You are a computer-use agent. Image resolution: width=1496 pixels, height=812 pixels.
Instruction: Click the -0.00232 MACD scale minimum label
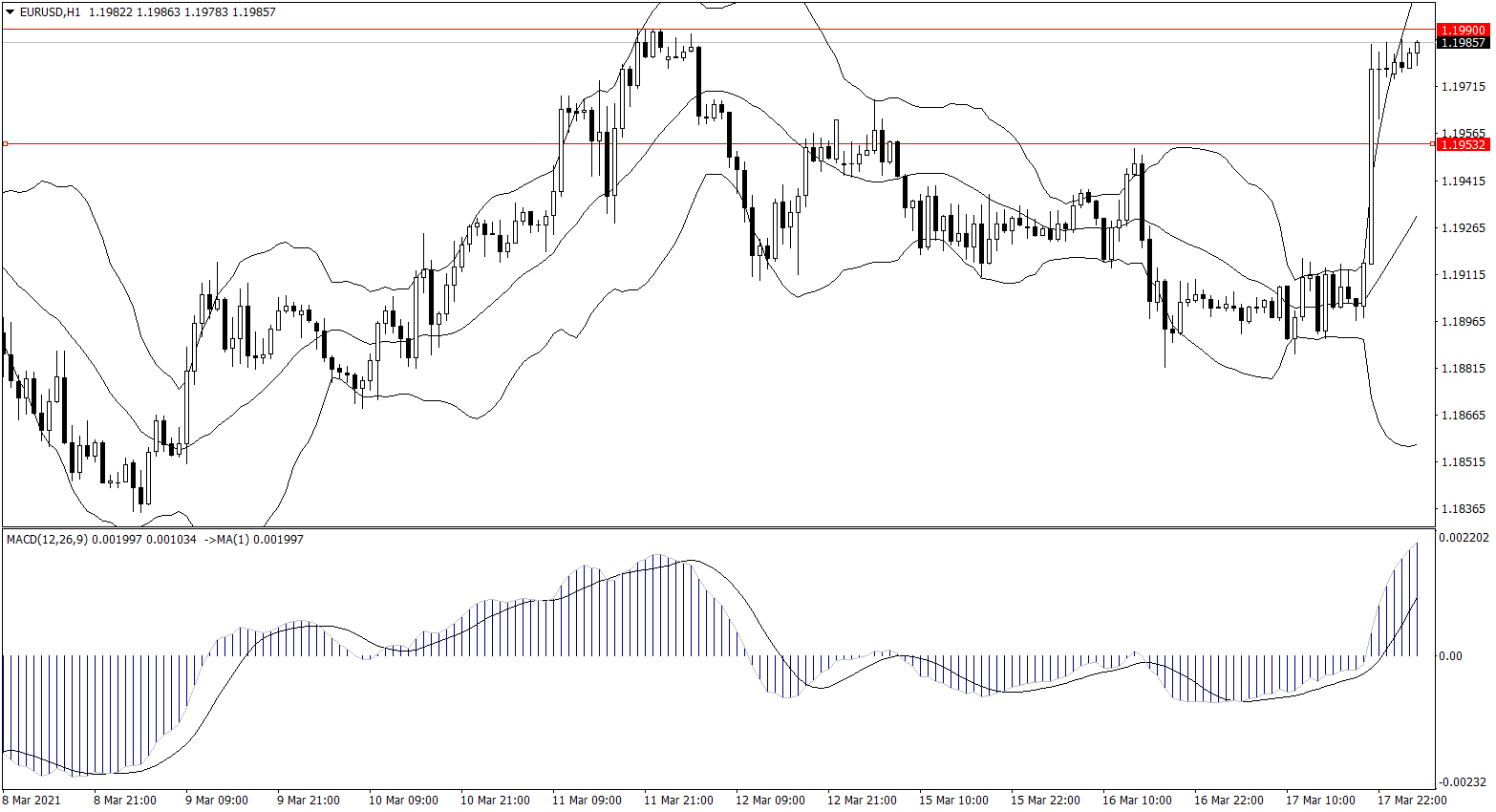1464,782
